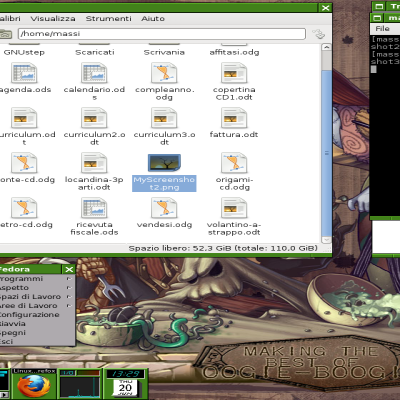Screen dimensions: 400x400
Task: Open the Aiuto menu
Action: click(x=153, y=19)
